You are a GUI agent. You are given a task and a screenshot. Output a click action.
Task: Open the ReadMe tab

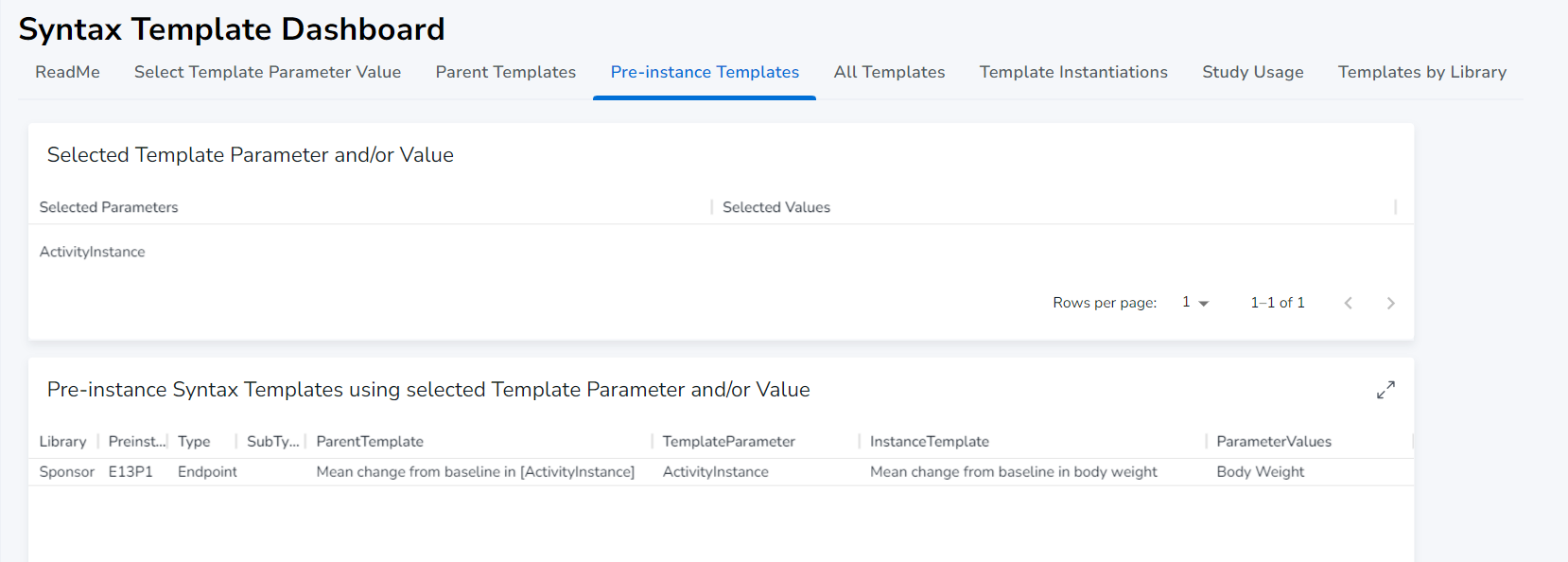point(67,72)
